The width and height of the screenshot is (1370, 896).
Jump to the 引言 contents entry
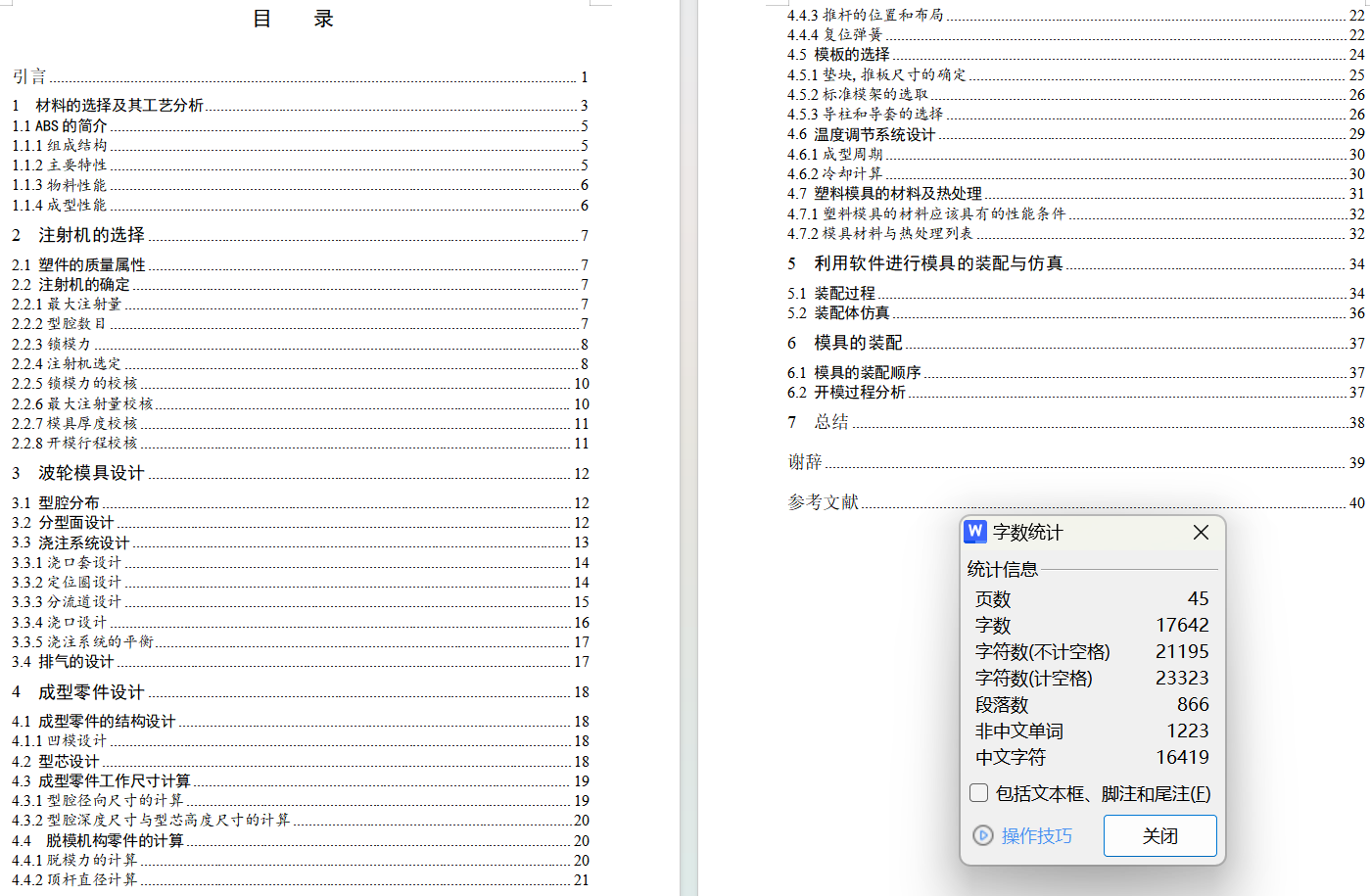click(300, 76)
